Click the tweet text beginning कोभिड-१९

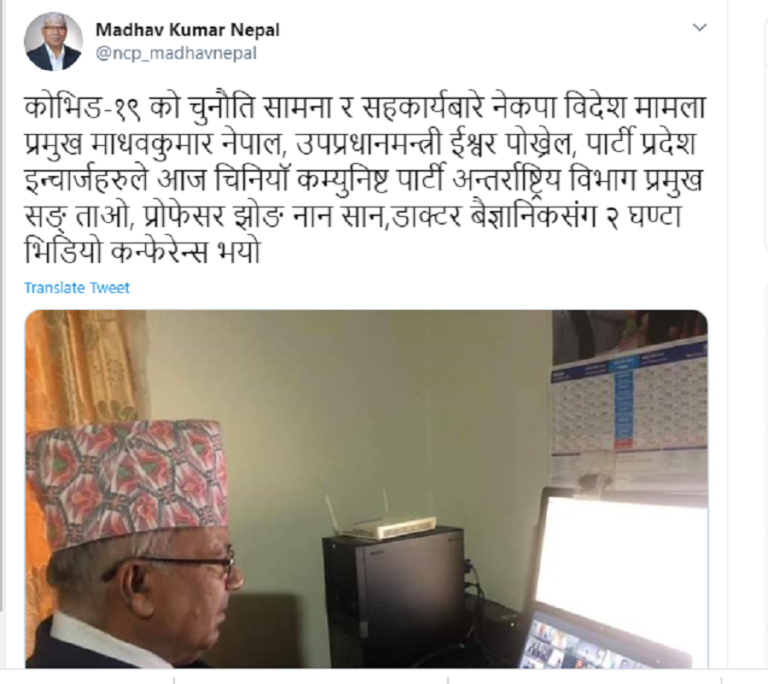pos(364,179)
